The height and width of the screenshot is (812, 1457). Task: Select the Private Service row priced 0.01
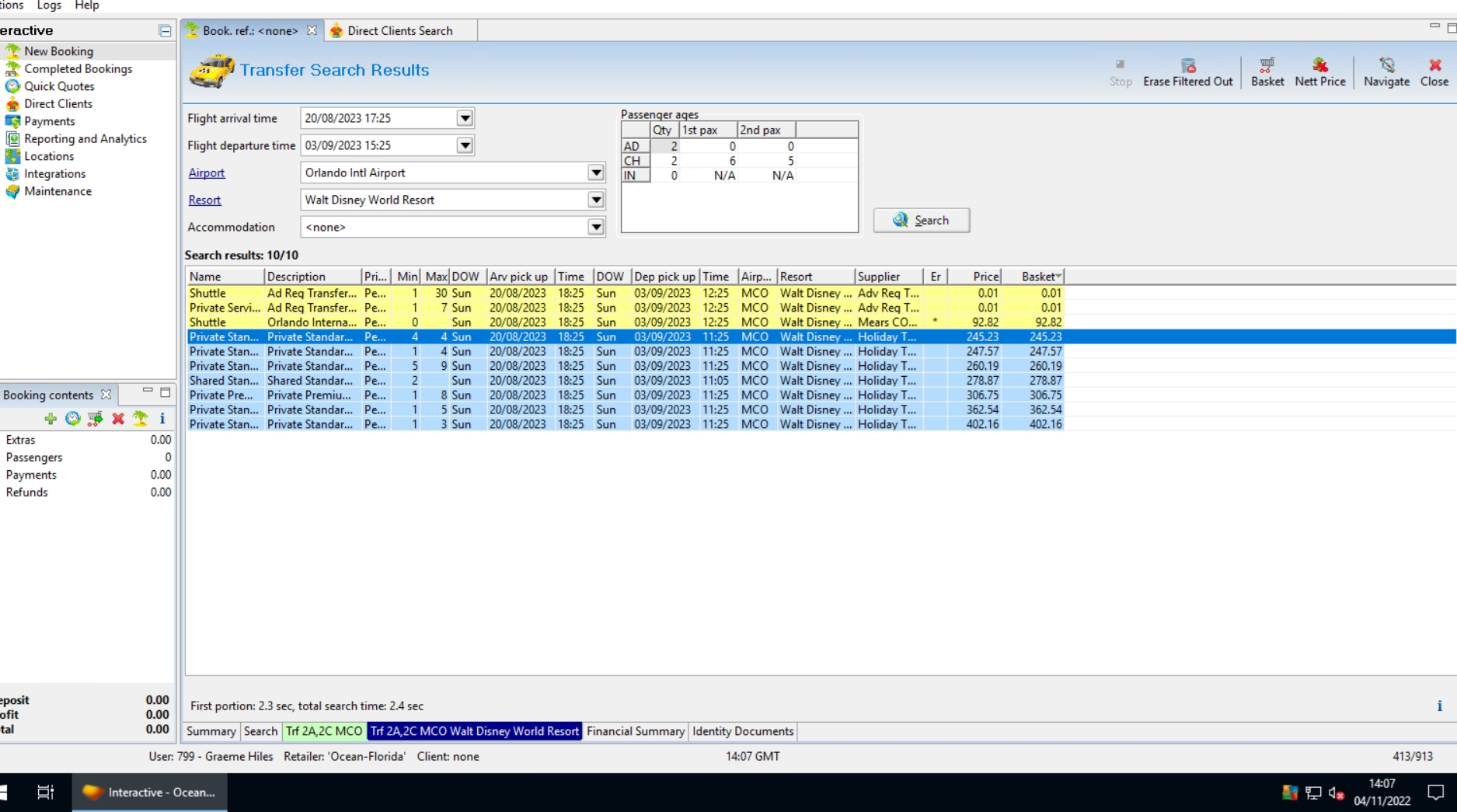pos(625,308)
